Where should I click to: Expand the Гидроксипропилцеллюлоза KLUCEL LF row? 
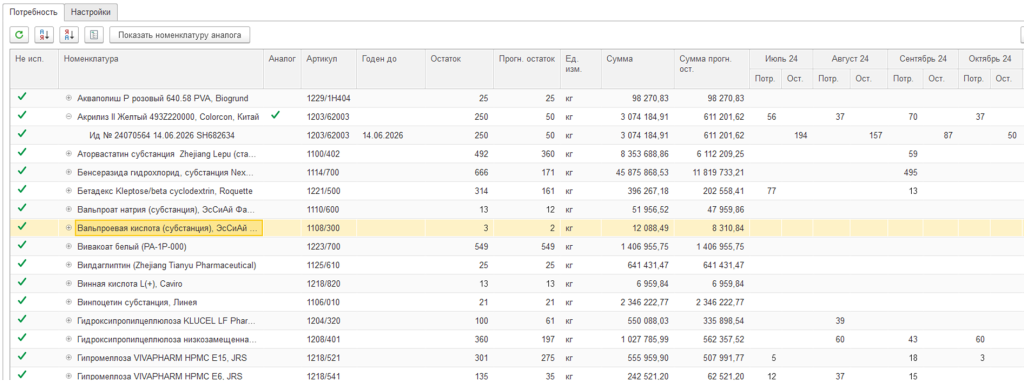click(x=69, y=321)
